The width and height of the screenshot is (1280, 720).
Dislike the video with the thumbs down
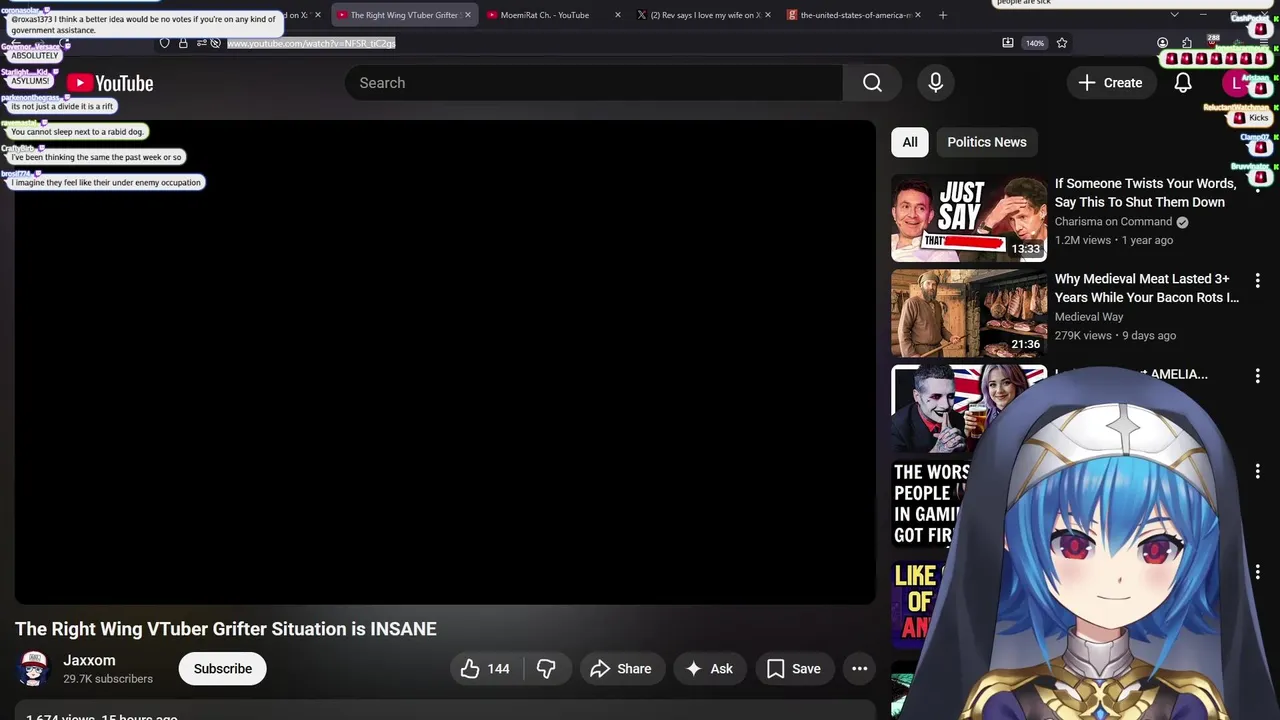point(546,669)
